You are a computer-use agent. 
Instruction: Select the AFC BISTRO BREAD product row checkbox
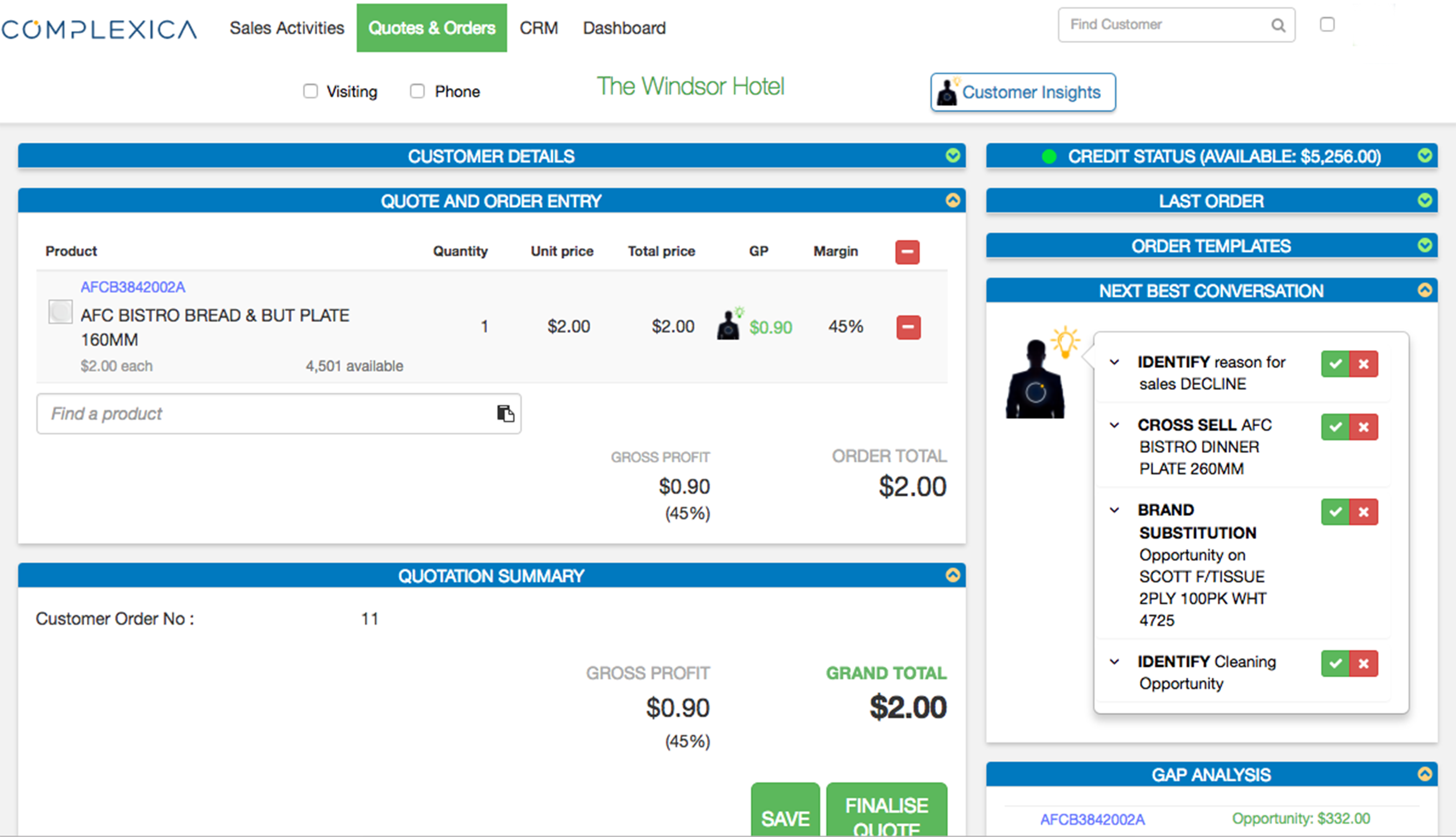pyautogui.click(x=60, y=312)
